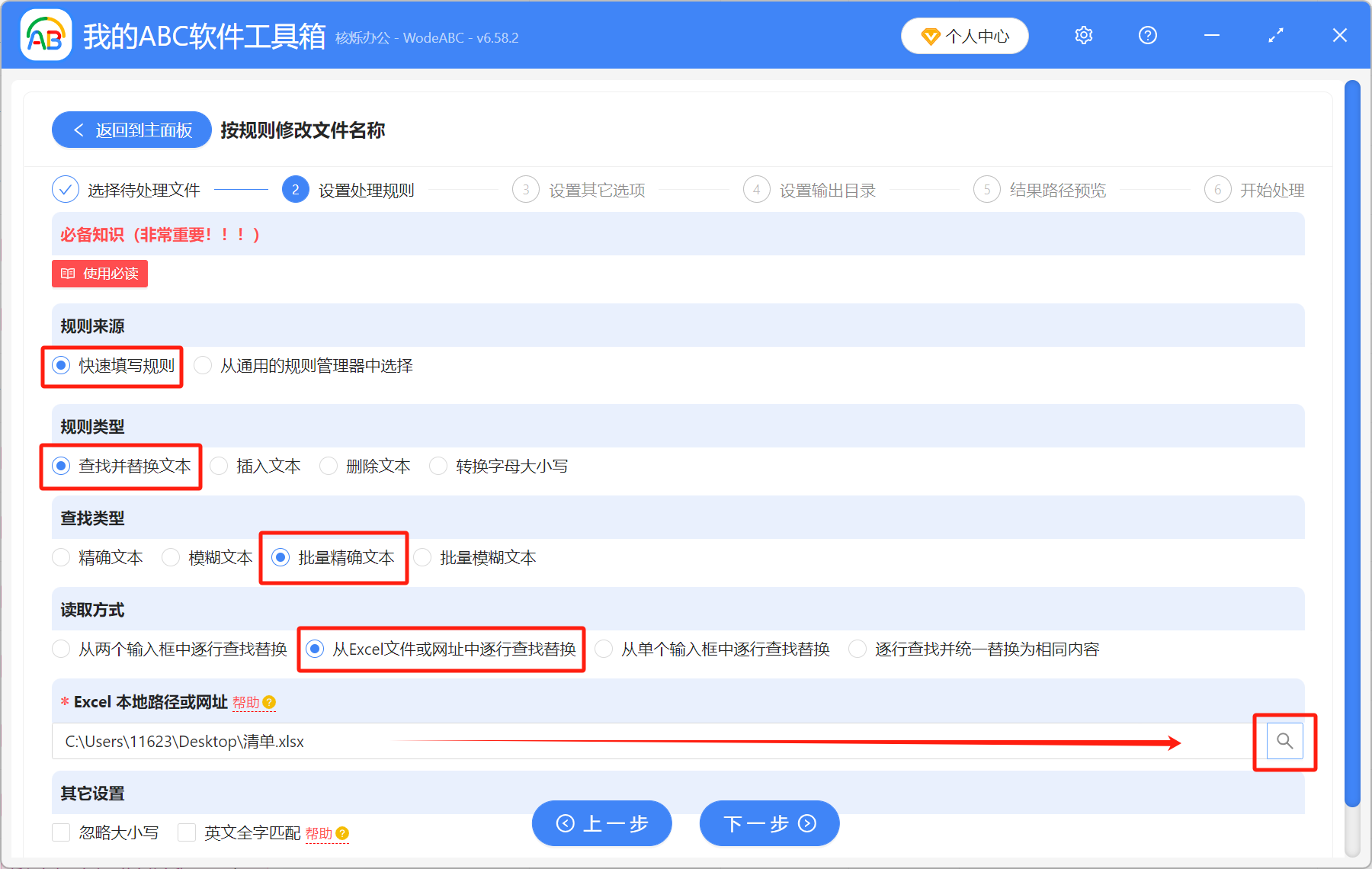
Task: Select 从通用的规则管理器中选择 rule source
Action: [203, 365]
